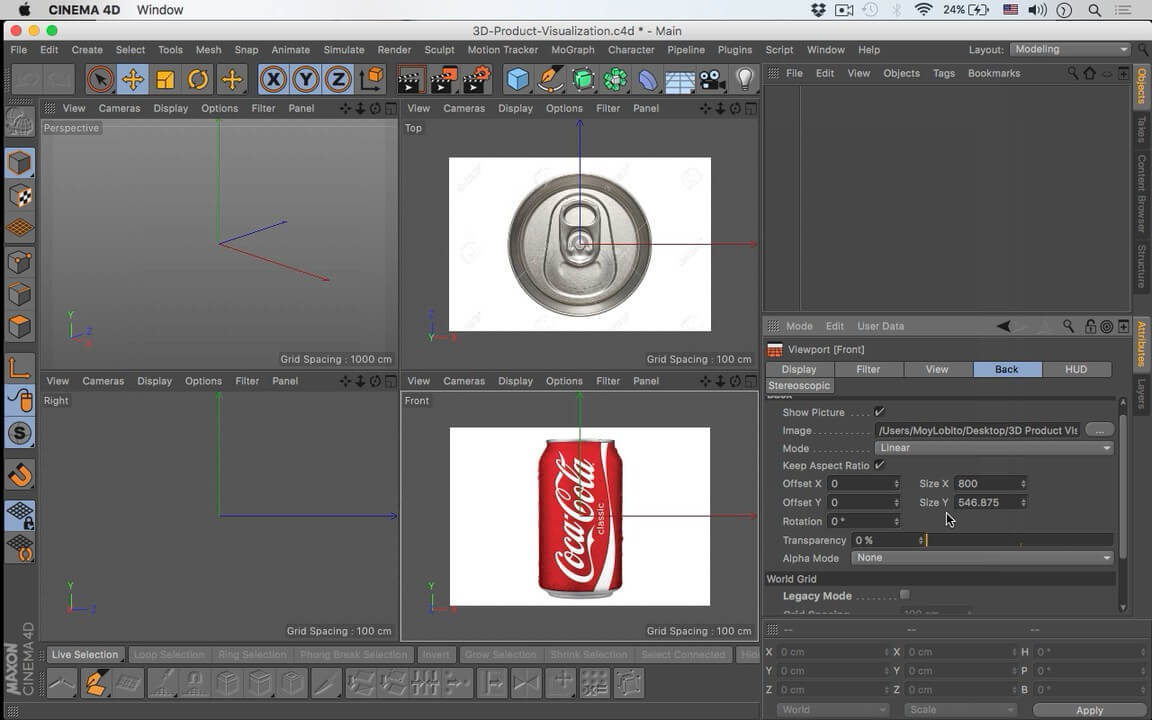Add a Camera object
This screenshot has width=1152, height=720.
coord(712,80)
